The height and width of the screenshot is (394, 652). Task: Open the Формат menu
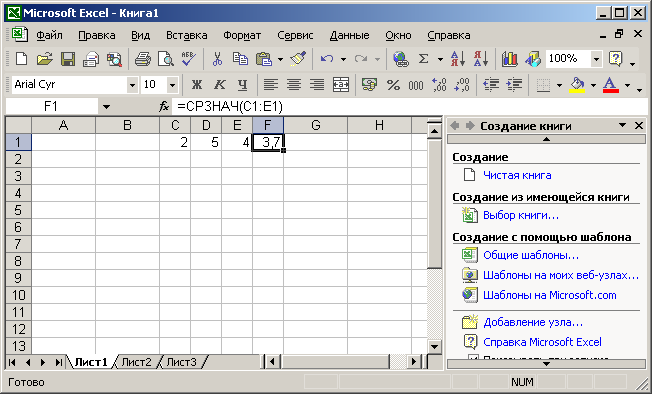tap(242, 35)
